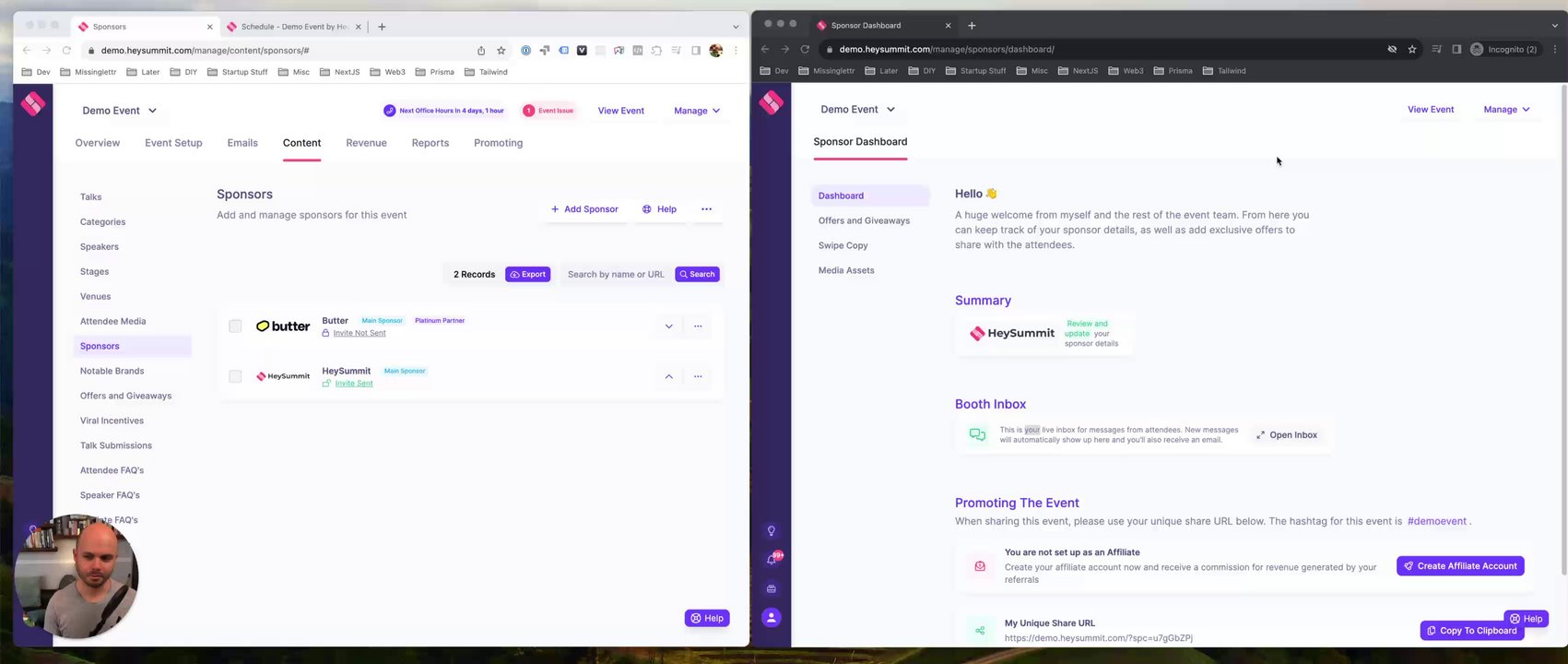1568x664 pixels.
Task: Go back in the left browser window
Action: pos(26,51)
